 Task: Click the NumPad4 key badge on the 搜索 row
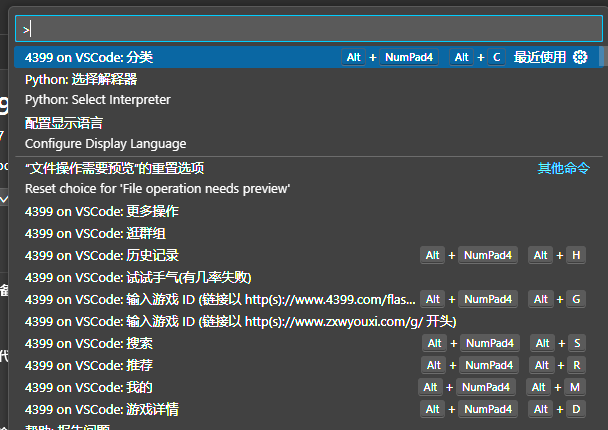pyautogui.click(x=490, y=344)
